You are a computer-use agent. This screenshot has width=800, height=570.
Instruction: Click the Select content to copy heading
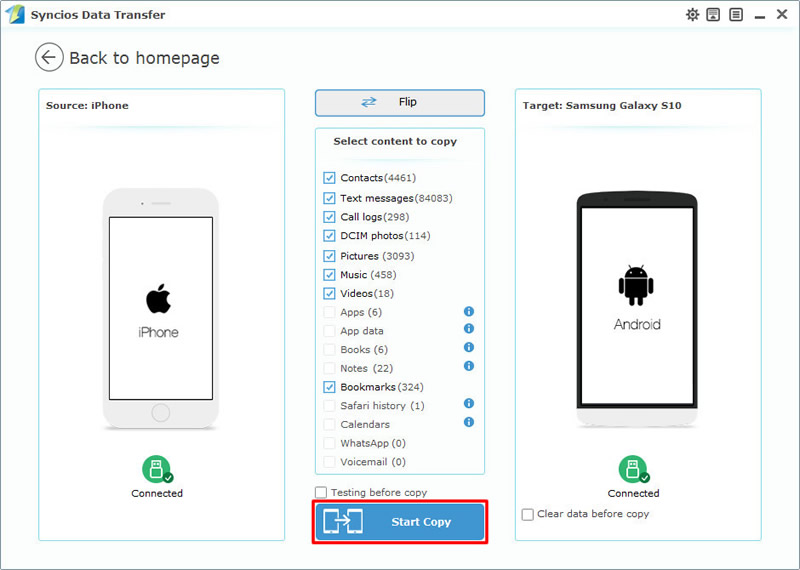(x=395, y=141)
